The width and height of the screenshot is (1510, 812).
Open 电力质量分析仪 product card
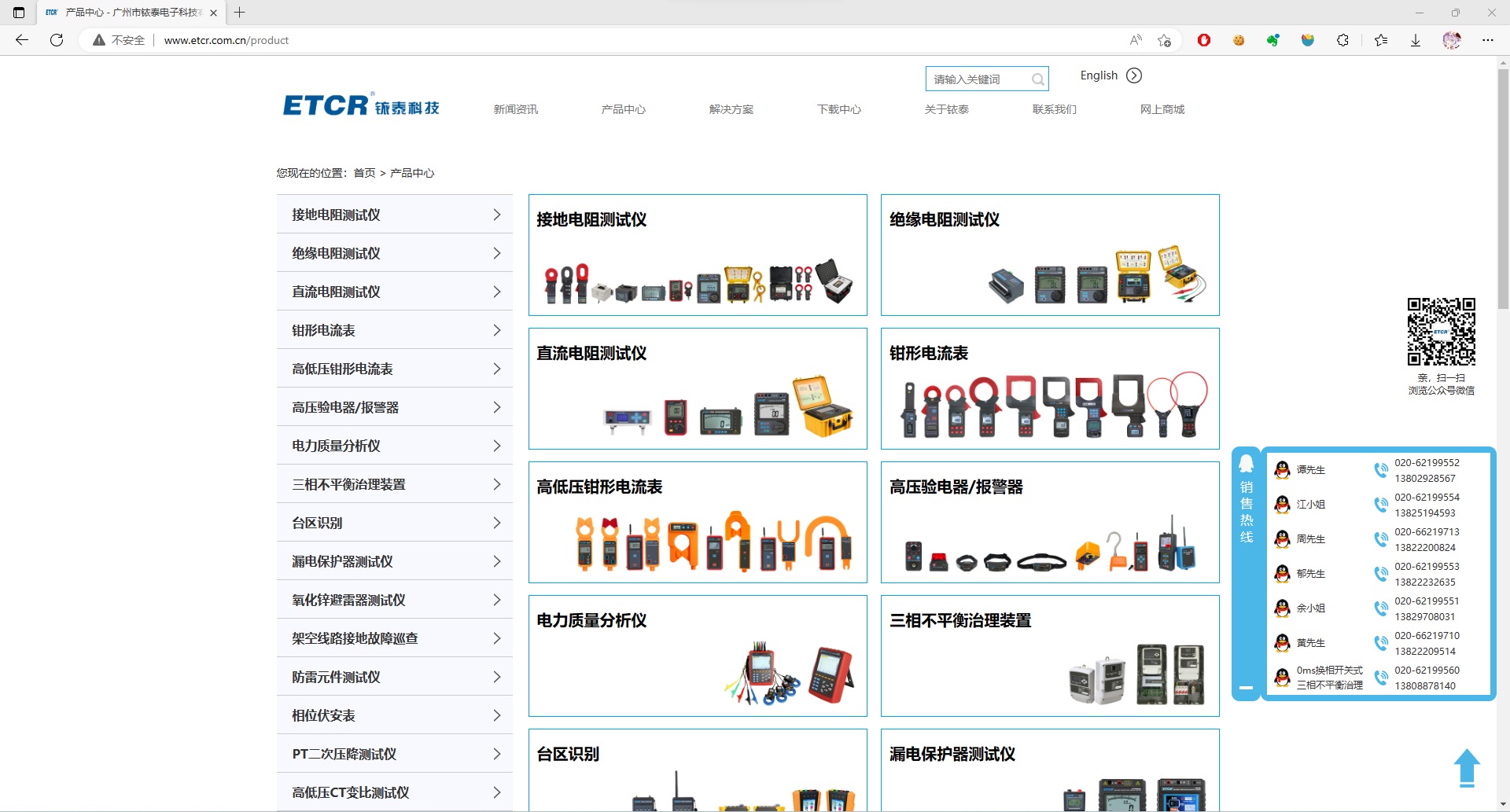(x=698, y=656)
